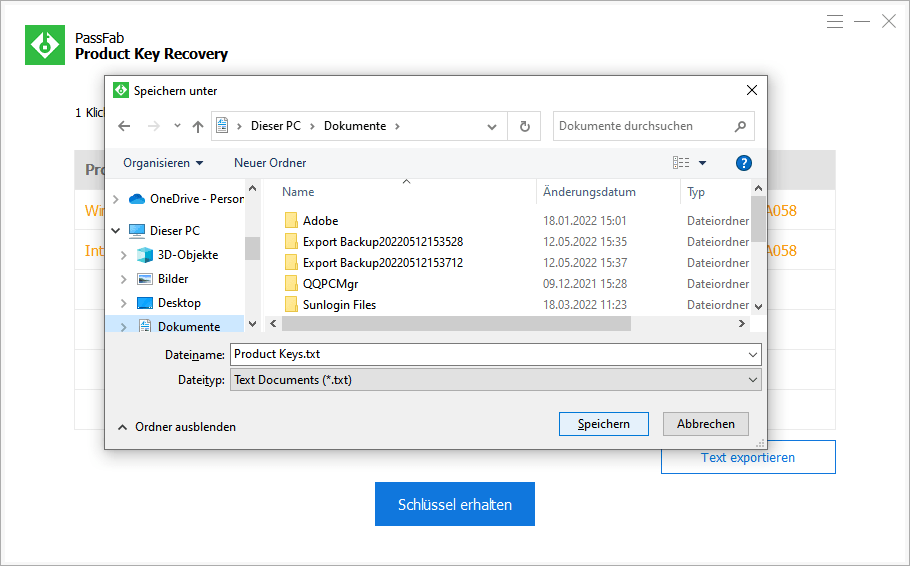The width and height of the screenshot is (910, 566).
Task: Click the Adobe folder icon
Action: (291, 221)
